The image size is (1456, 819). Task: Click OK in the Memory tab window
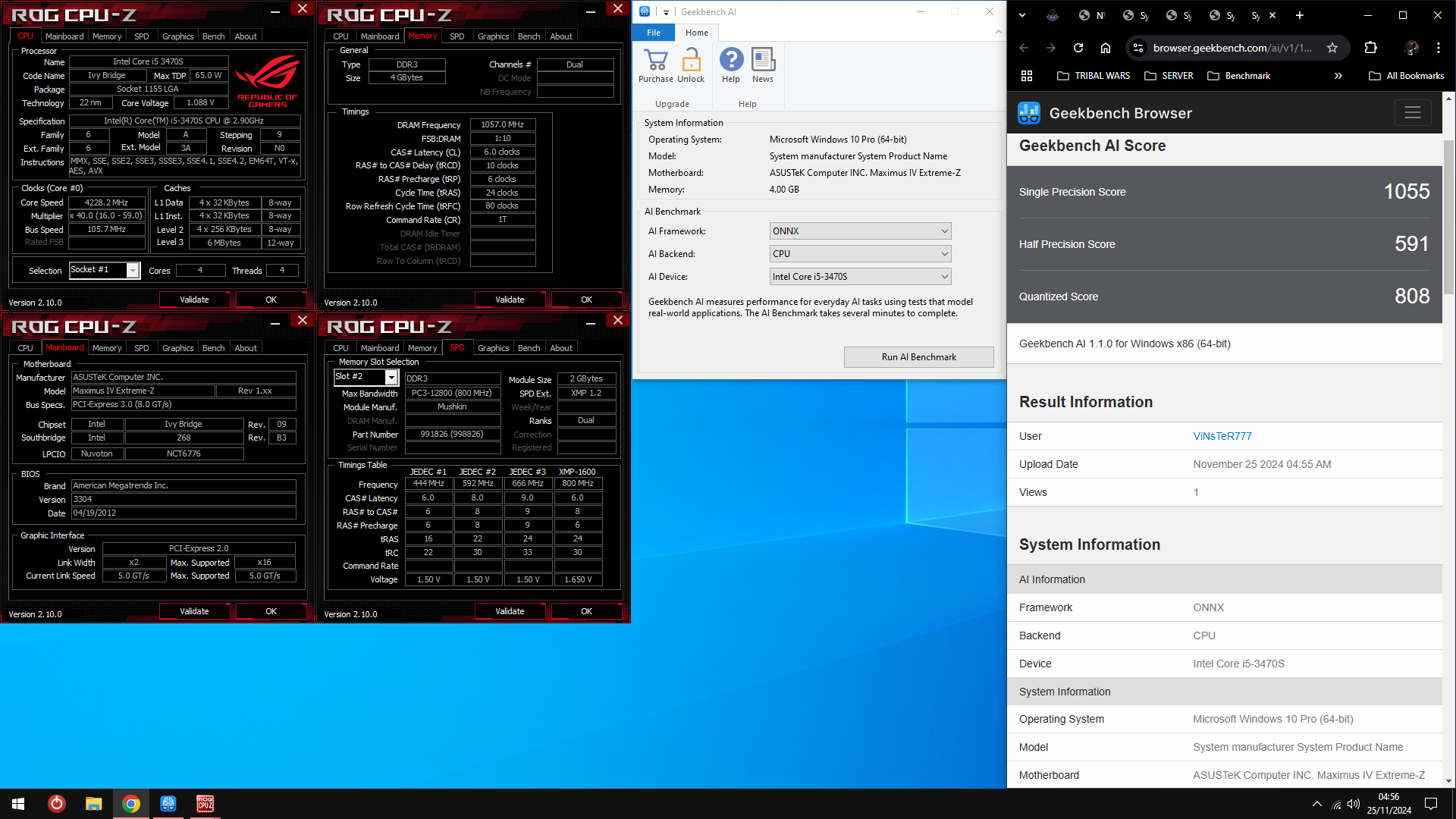(x=586, y=300)
